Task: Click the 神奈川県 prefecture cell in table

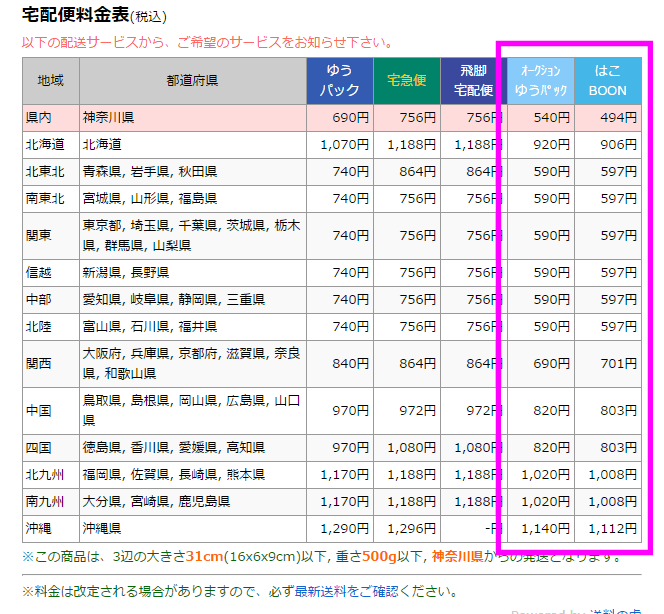Action: pyautogui.click(x=109, y=118)
